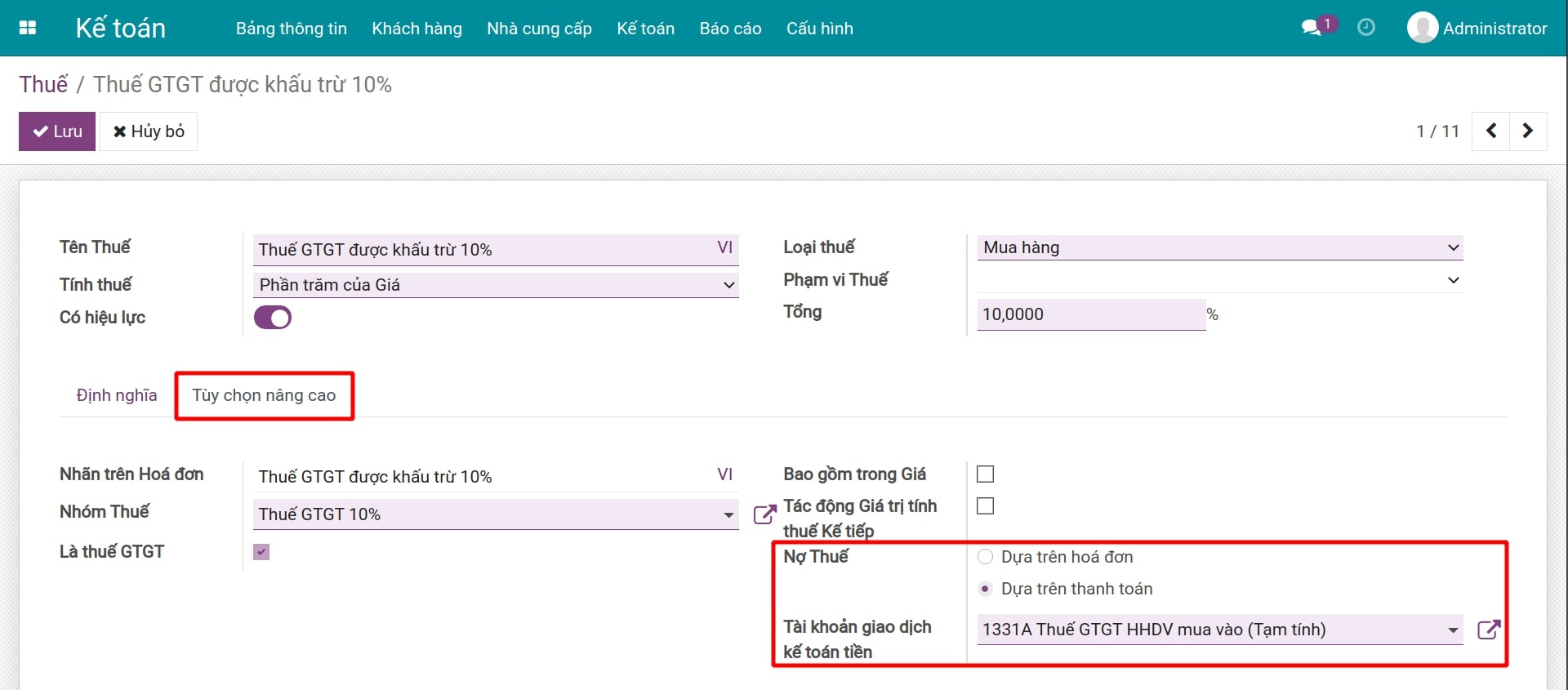Viewport: 1568px width, 690px height.
Task: Go to next record arrow
Action: click(1528, 131)
